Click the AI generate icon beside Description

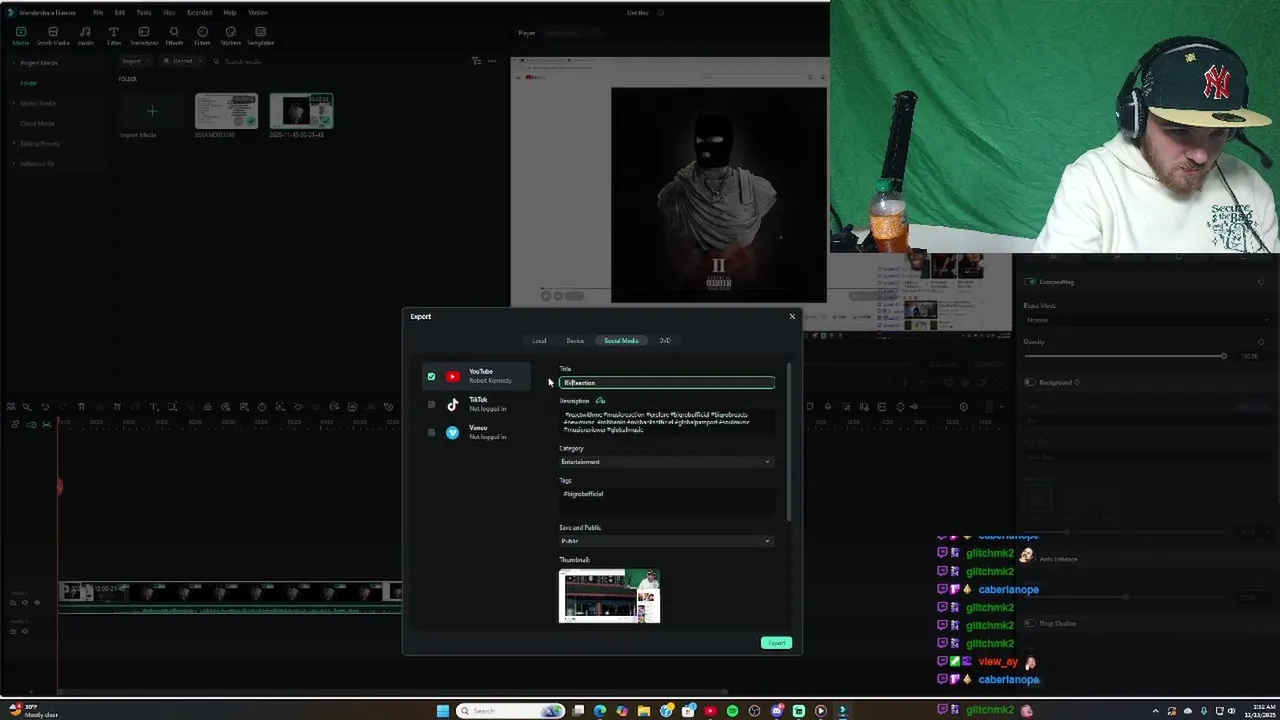pos(600,401)
